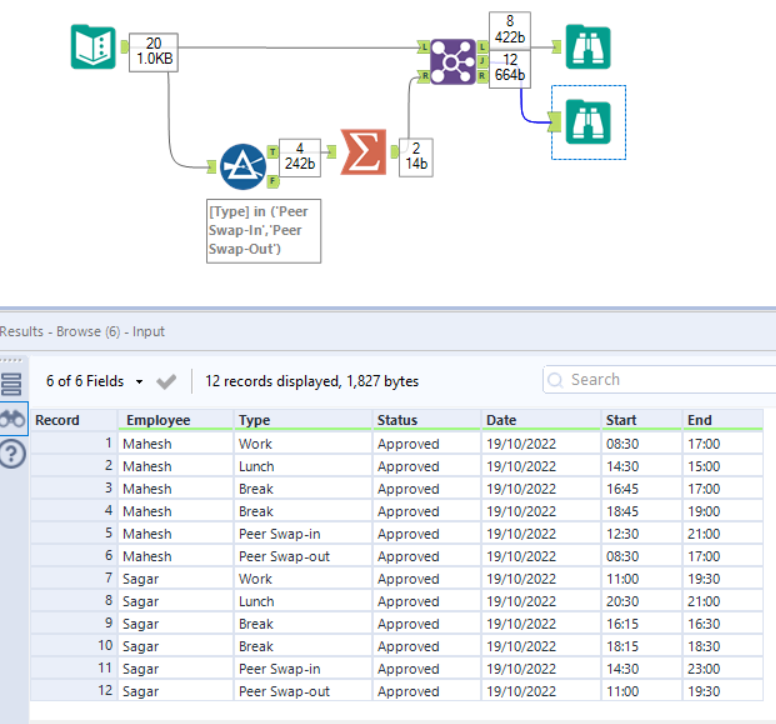
Task: Select the purple Join tool
Action: (x=453, y=62)
